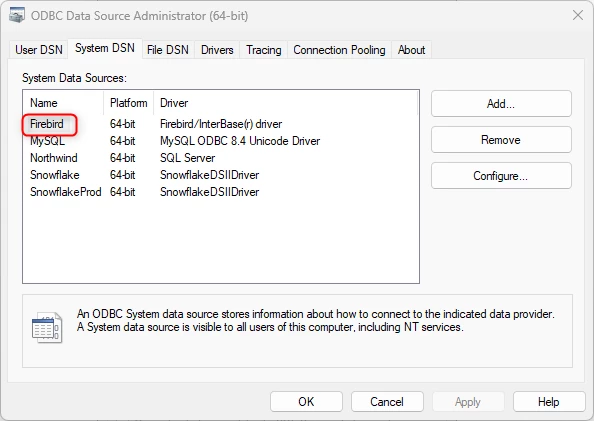Image resolution: width=594 pixels, height=421 pixels.
Task: Click the Add... button
Action: [x=501, y=103]
